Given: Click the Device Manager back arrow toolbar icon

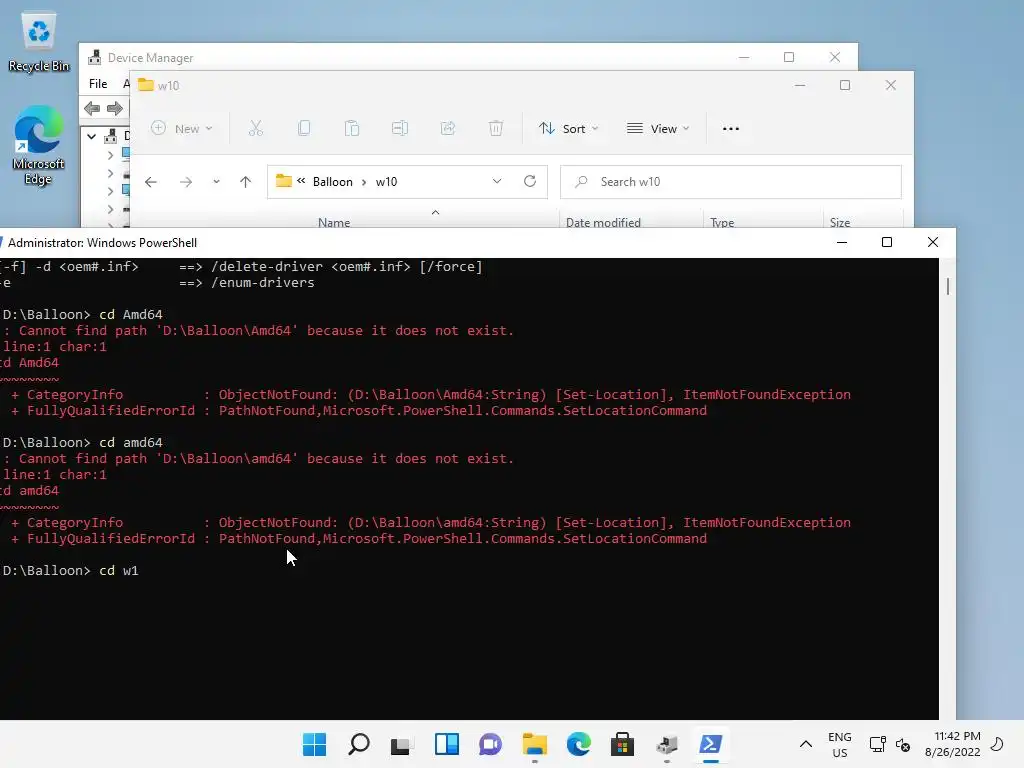Looking at the screenshot, I should (x=92, y=108).
